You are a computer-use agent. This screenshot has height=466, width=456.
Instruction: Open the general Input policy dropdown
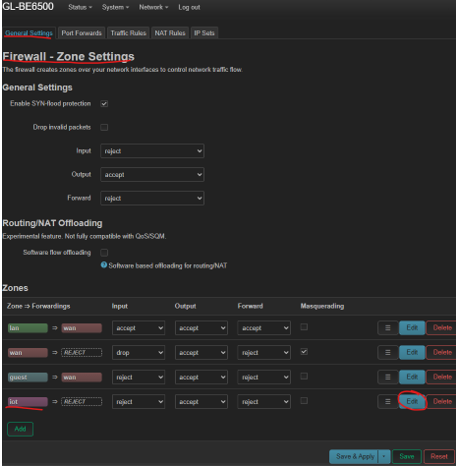[x=152, y=151]
